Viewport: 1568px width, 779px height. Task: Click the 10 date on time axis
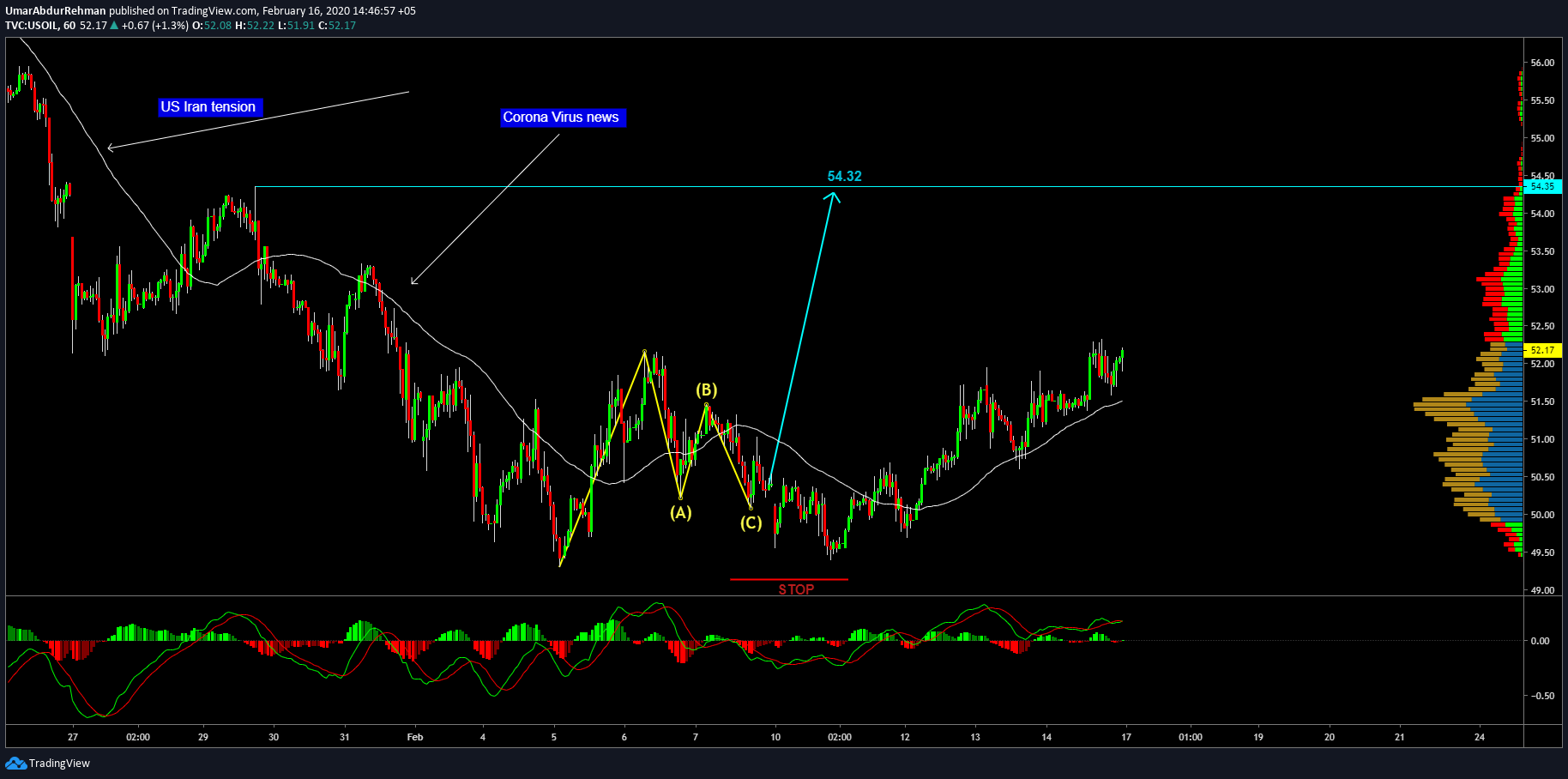(x=775, y=737)
